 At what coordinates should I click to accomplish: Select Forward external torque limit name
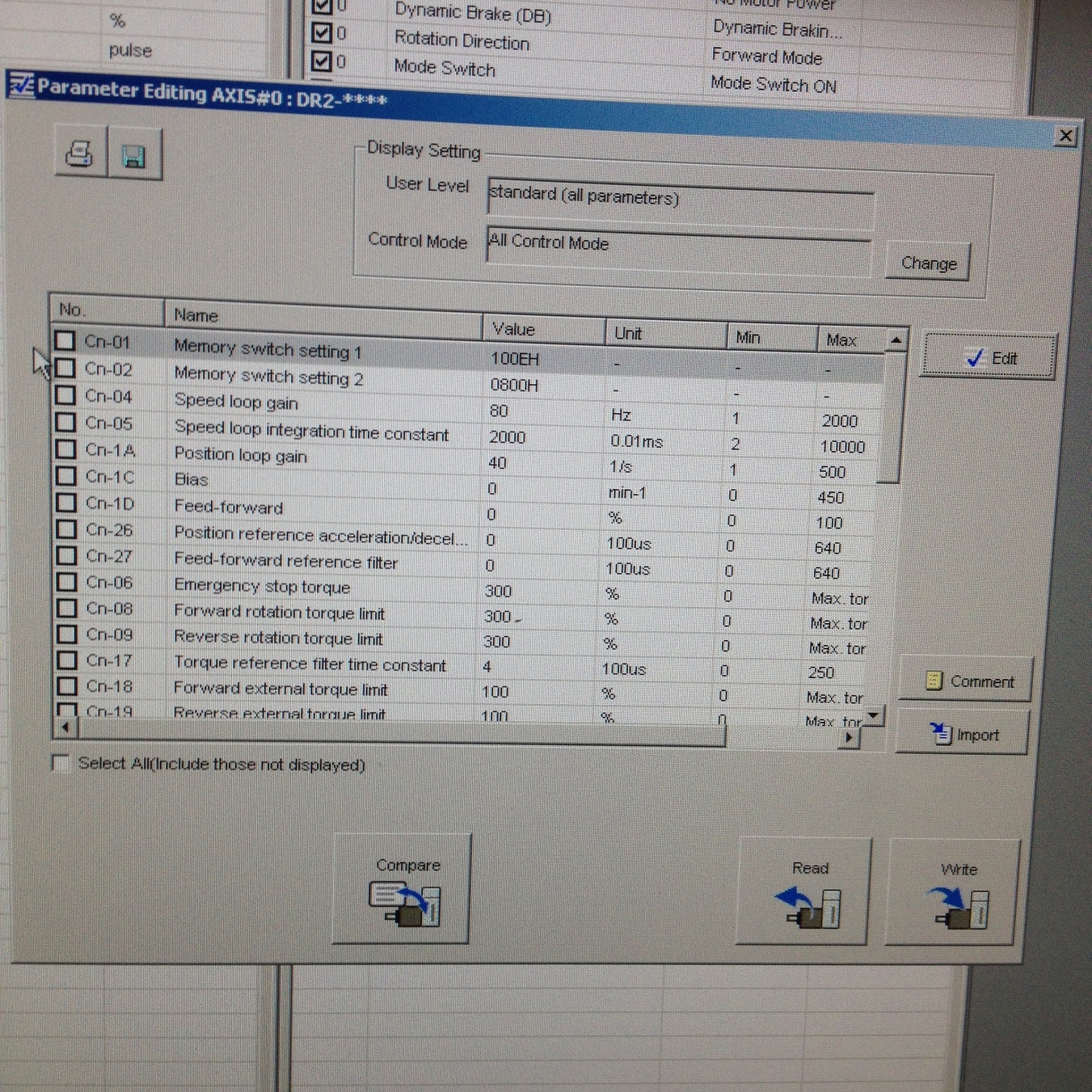click(x=281, y=689)
